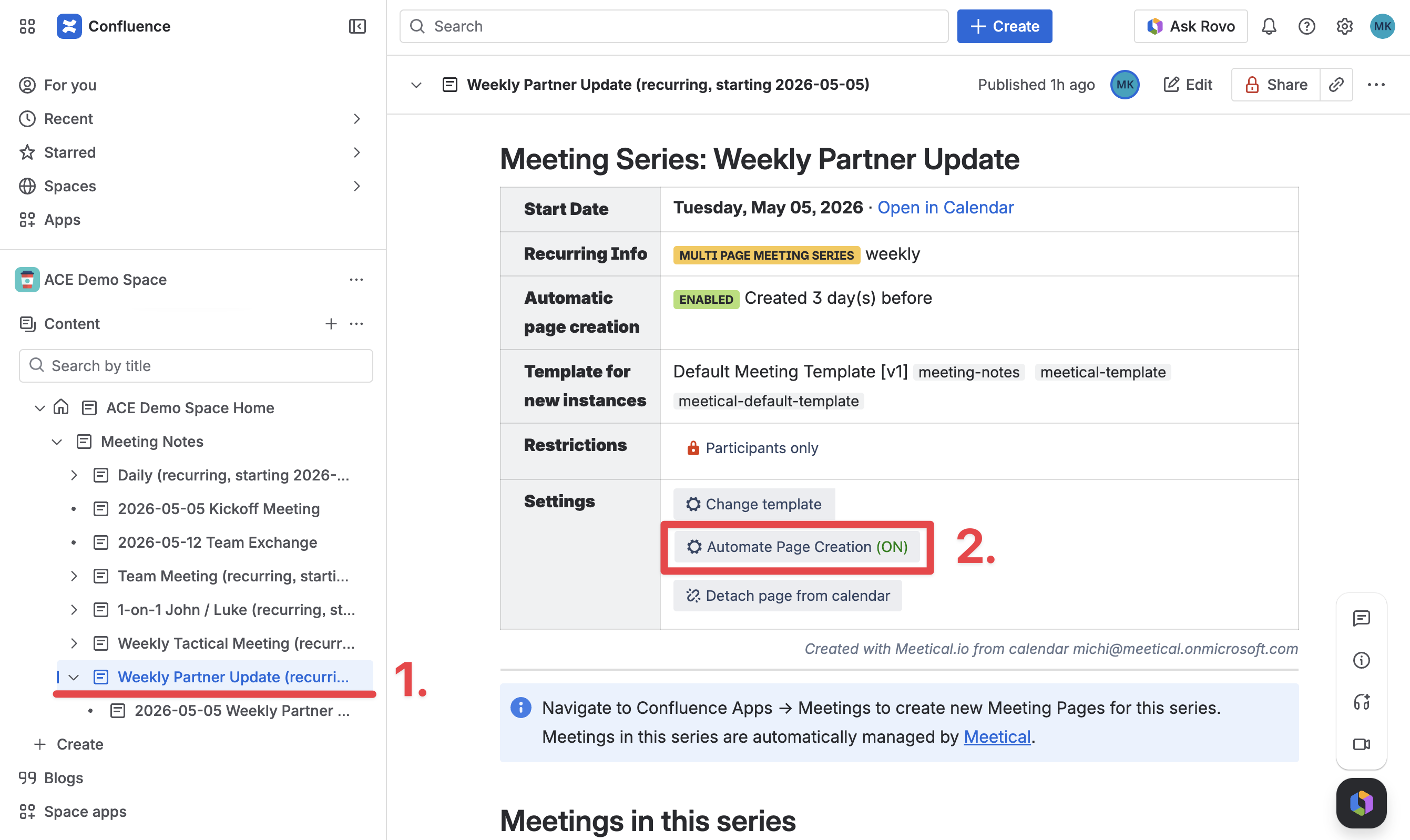Focus the top Search field

(673, 26)
